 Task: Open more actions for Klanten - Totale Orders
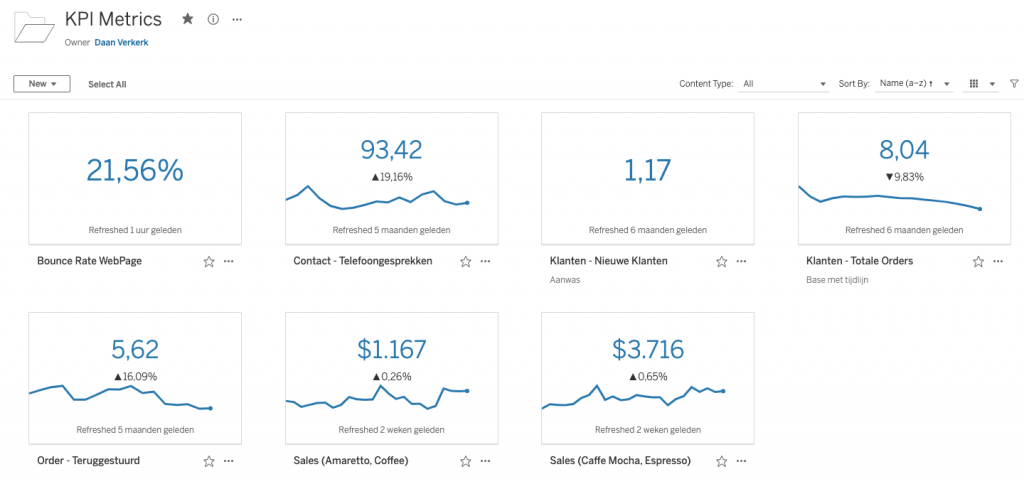pyautogui.click(x=997, y=261)
